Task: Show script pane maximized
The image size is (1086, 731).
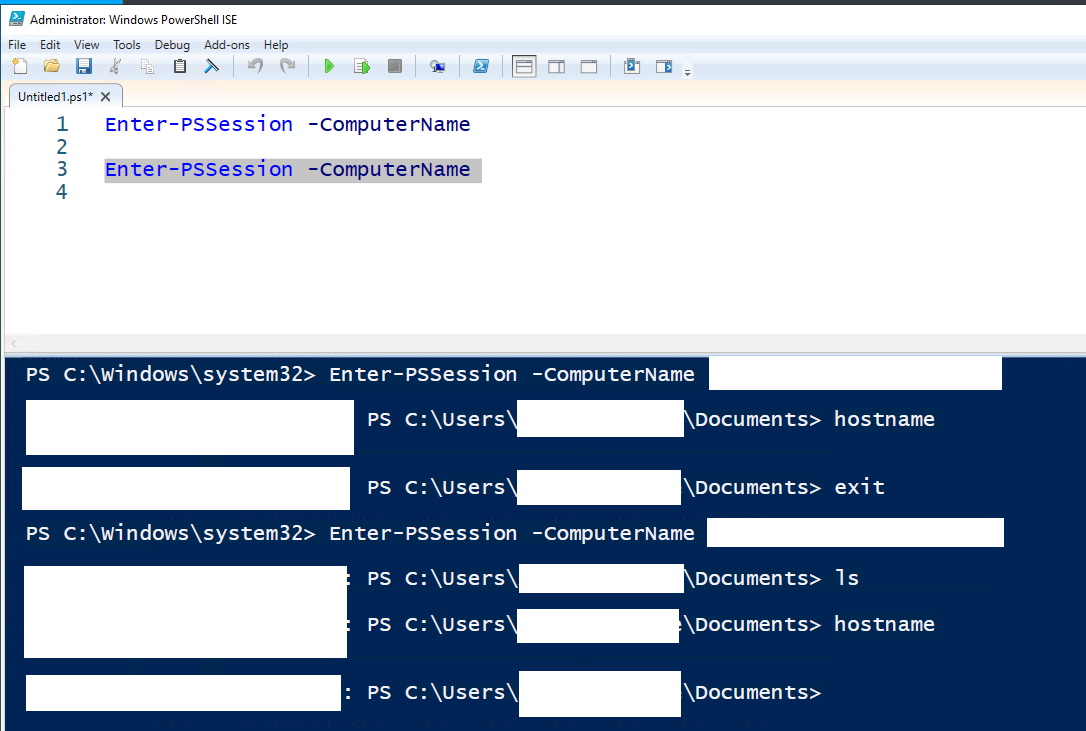Action: 589,67
